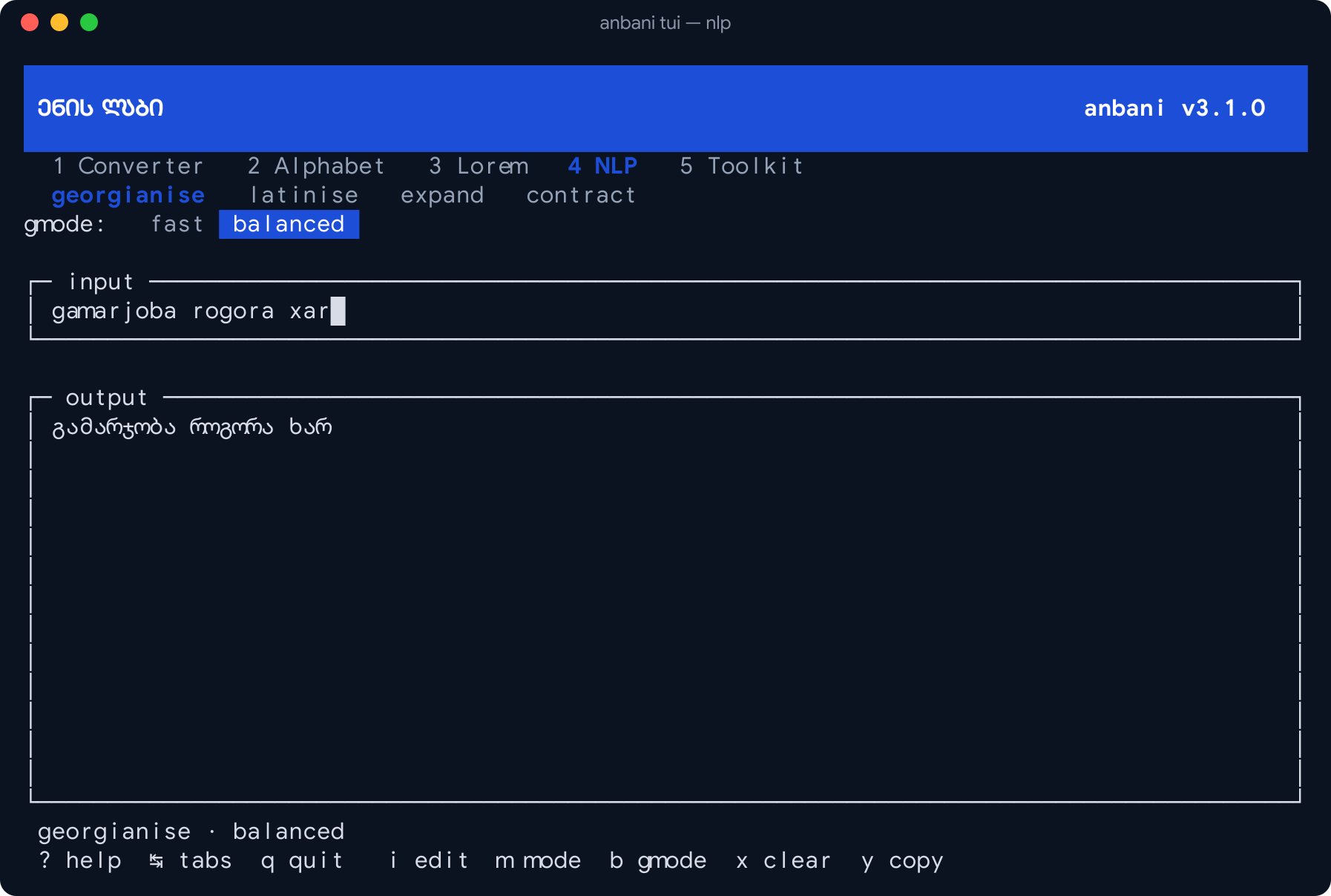The image size is (1331, 896).
Task: Select the 4 NLP tab
Action: pyautogui.click(x=602, y=166)
